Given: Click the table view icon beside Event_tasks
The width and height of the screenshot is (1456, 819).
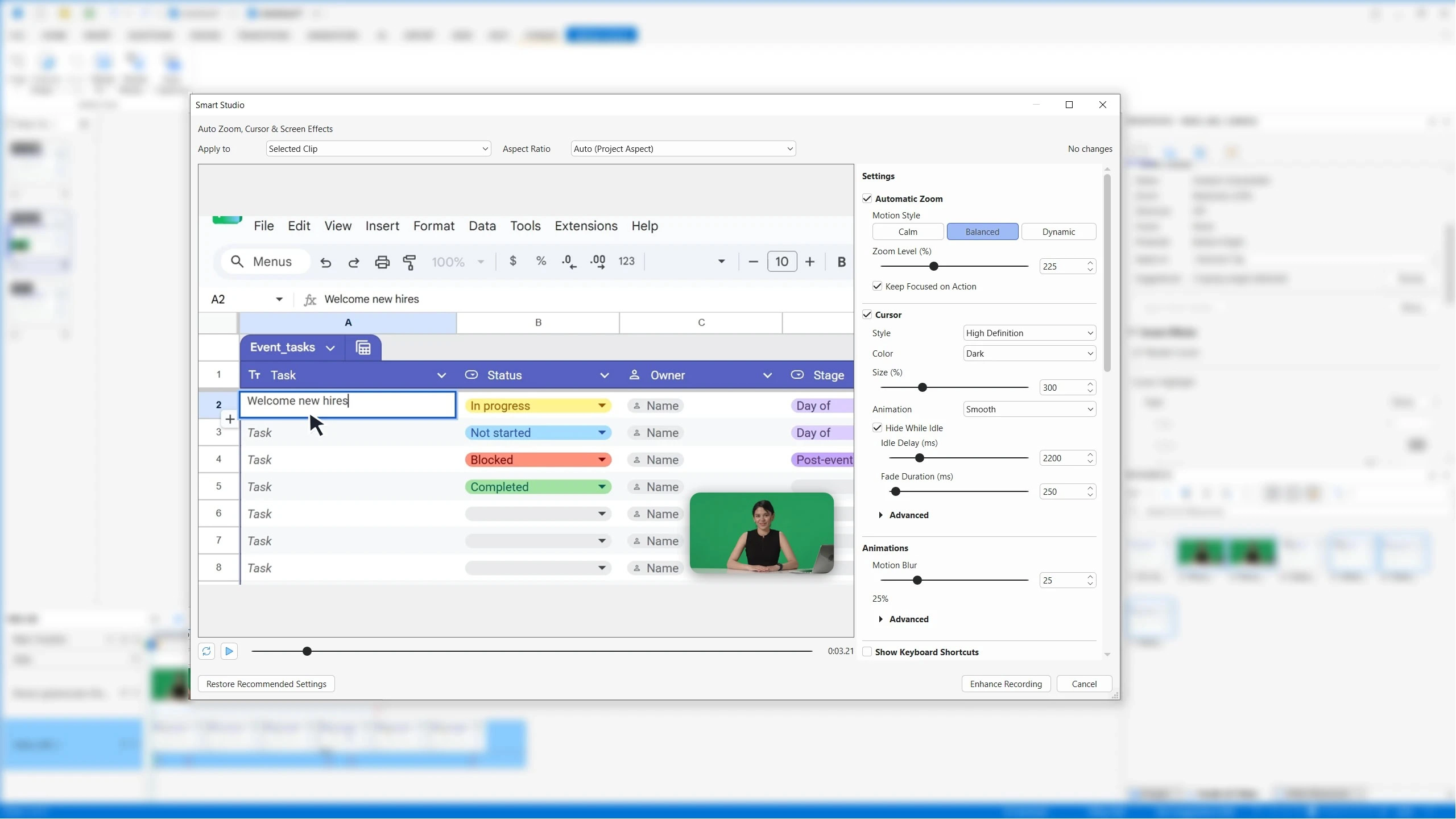Looking at the screenshot, I should click(x=363, y=348).
